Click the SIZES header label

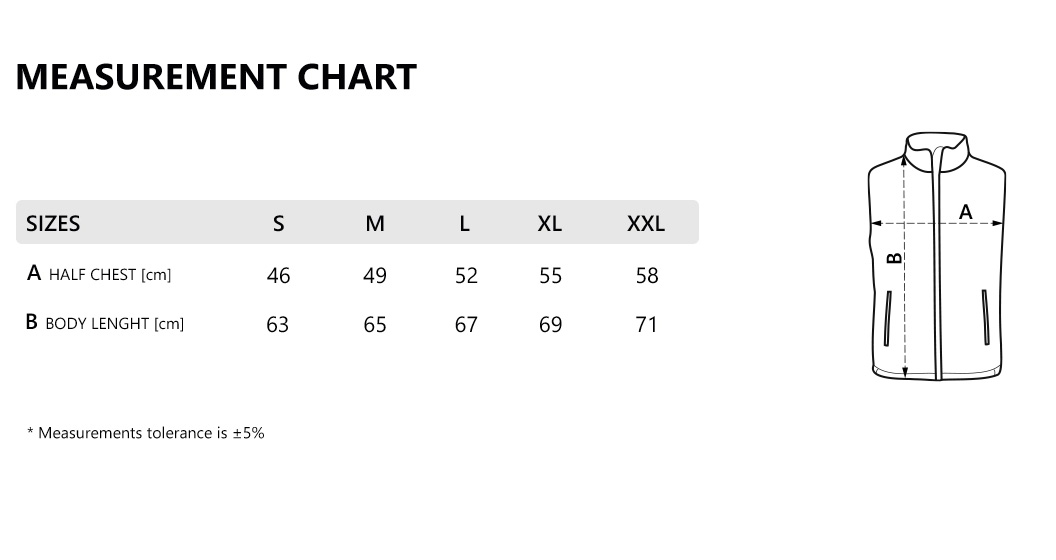(53, 223)
